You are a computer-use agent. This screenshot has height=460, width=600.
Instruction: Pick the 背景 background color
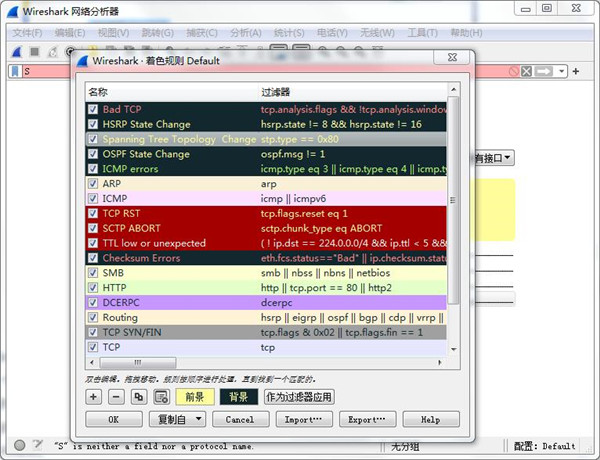point(239,397)
